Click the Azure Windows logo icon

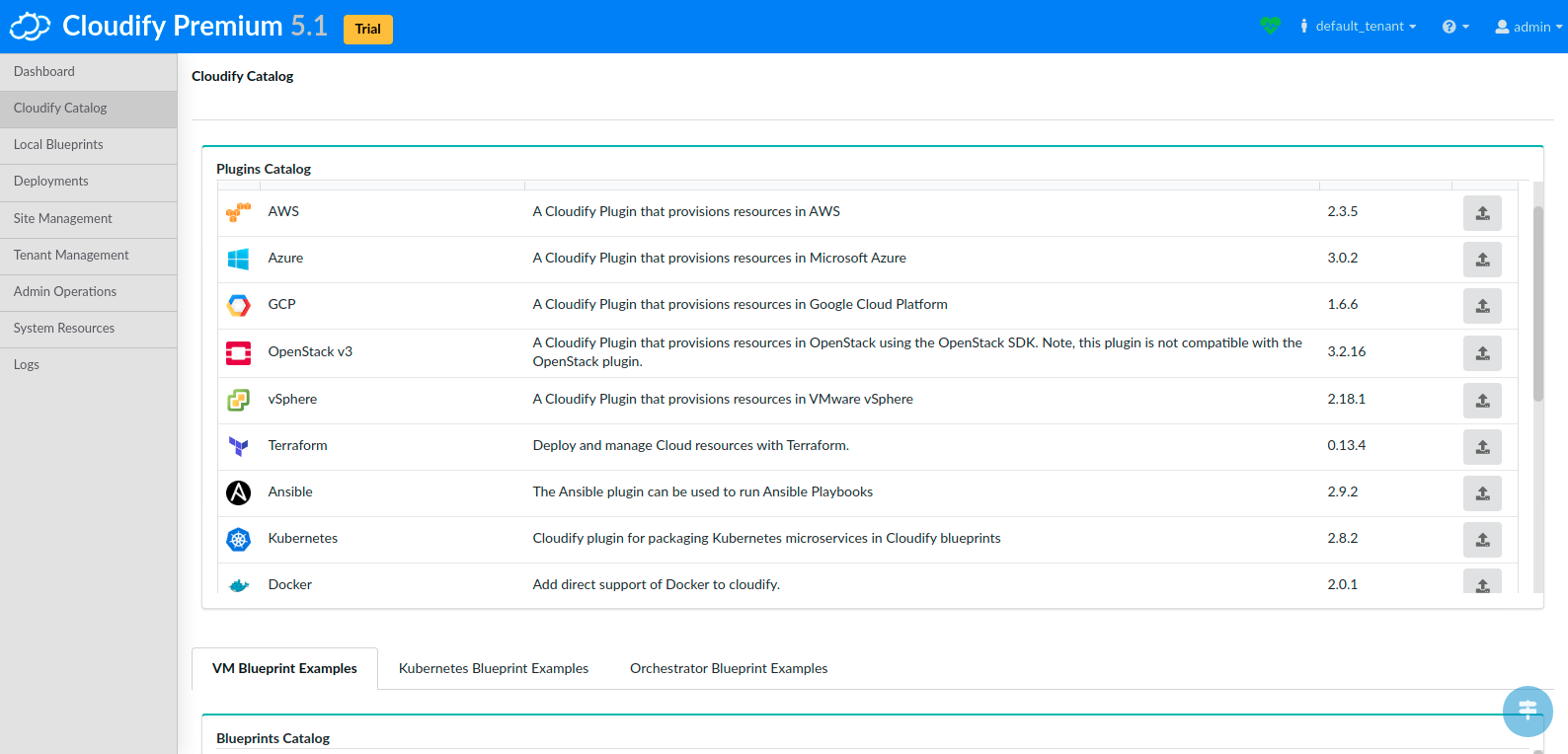[x=238, y=259]
